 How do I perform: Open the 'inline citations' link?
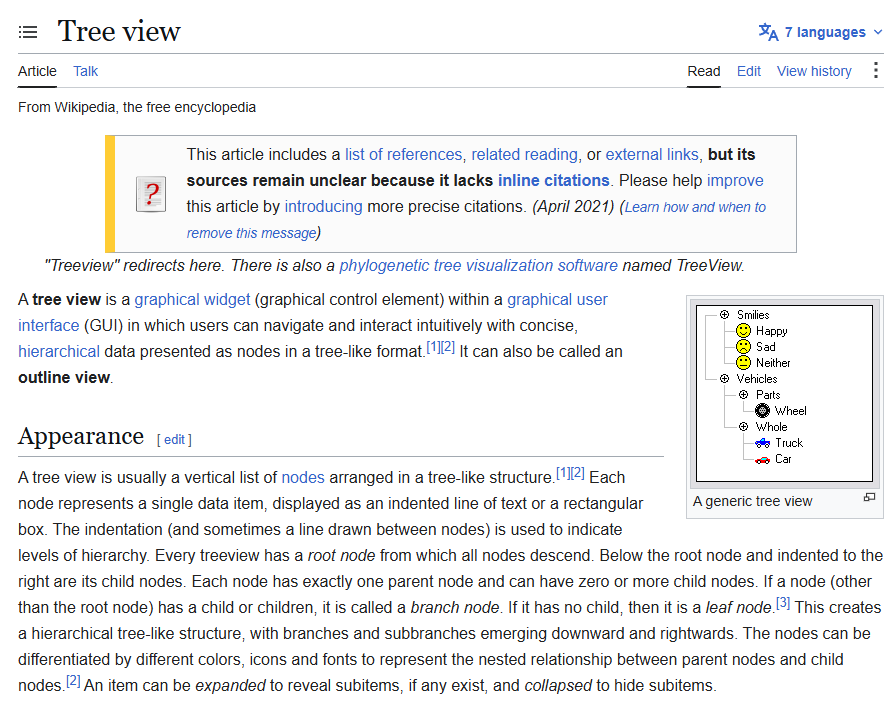554,180
